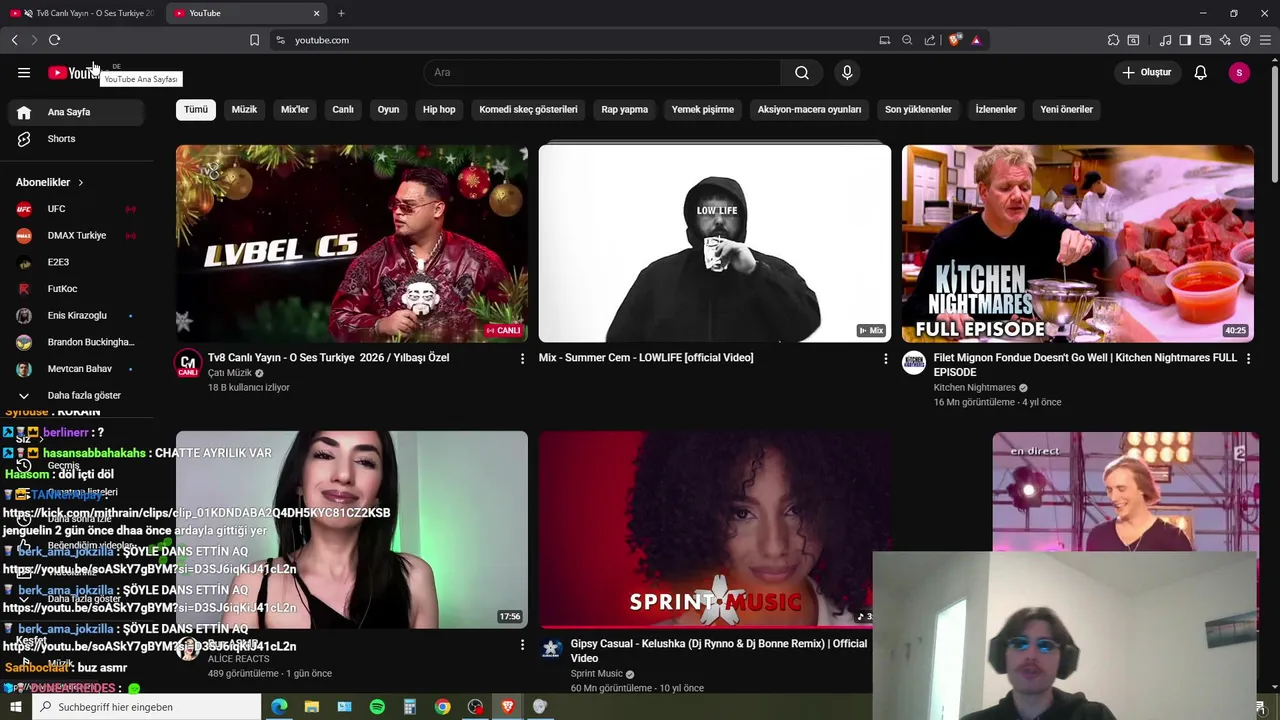Open the FutKoc subscription channel
Viewport: 1280px width, 720px height.
coord(76,289)
